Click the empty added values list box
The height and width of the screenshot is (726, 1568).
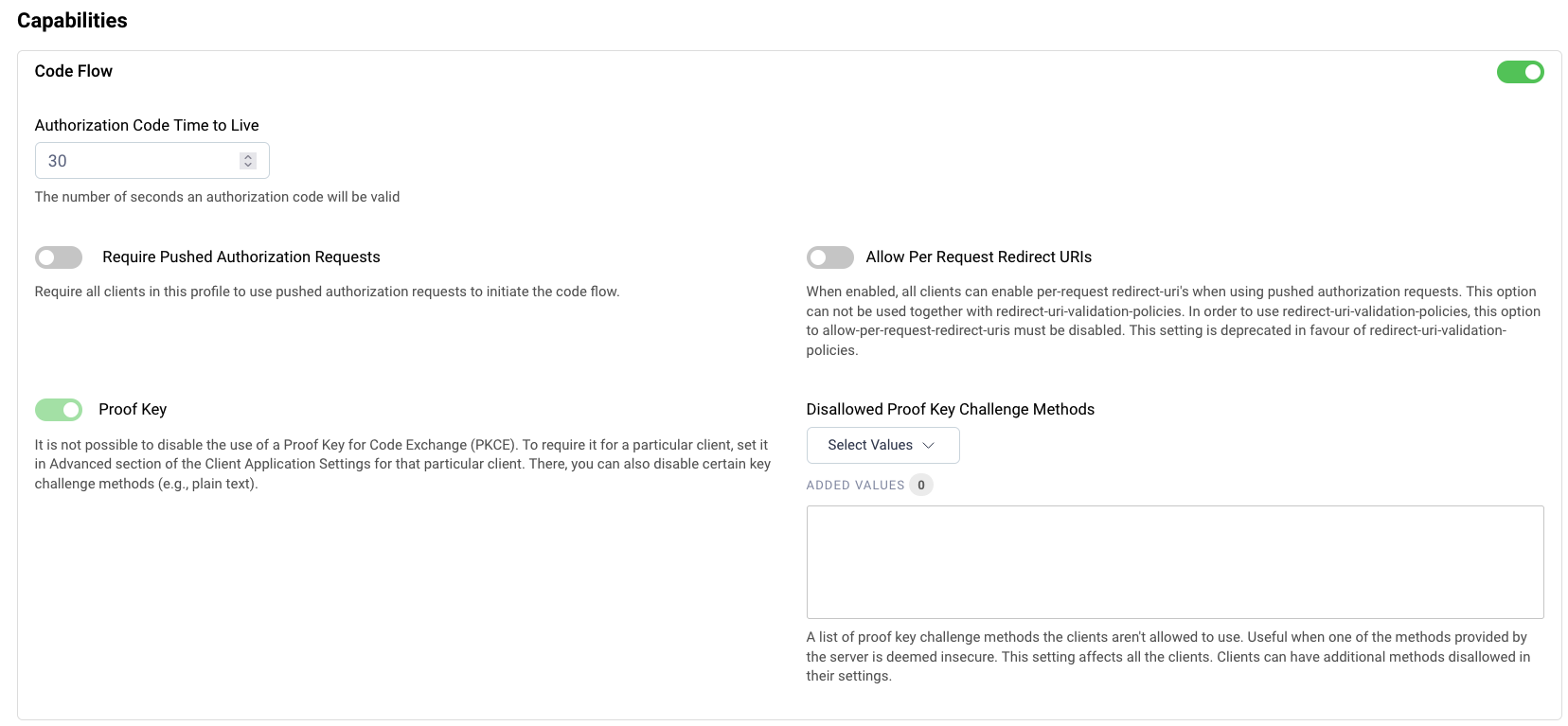tap(1174, 562)
